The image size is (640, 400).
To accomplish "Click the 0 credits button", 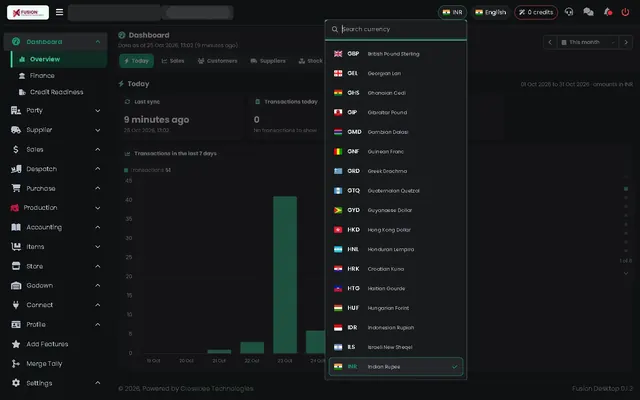I will (x=536, y=12).
